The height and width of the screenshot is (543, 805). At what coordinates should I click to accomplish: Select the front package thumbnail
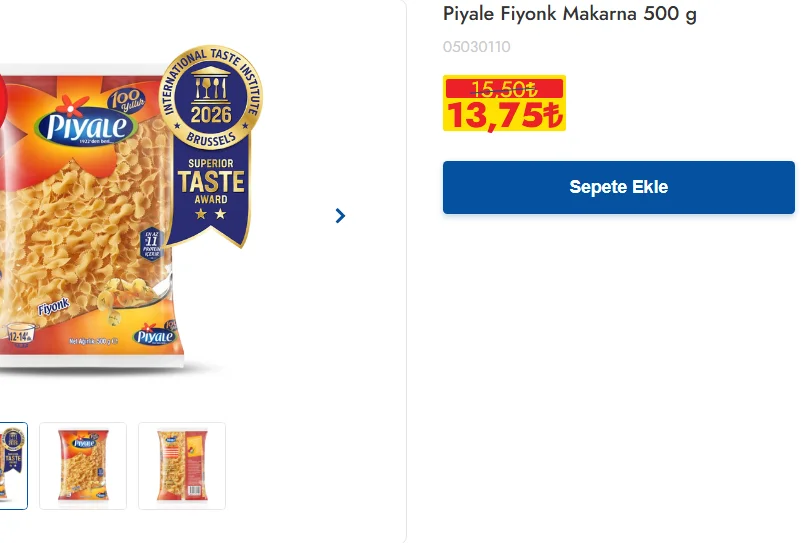pos(83,466)
